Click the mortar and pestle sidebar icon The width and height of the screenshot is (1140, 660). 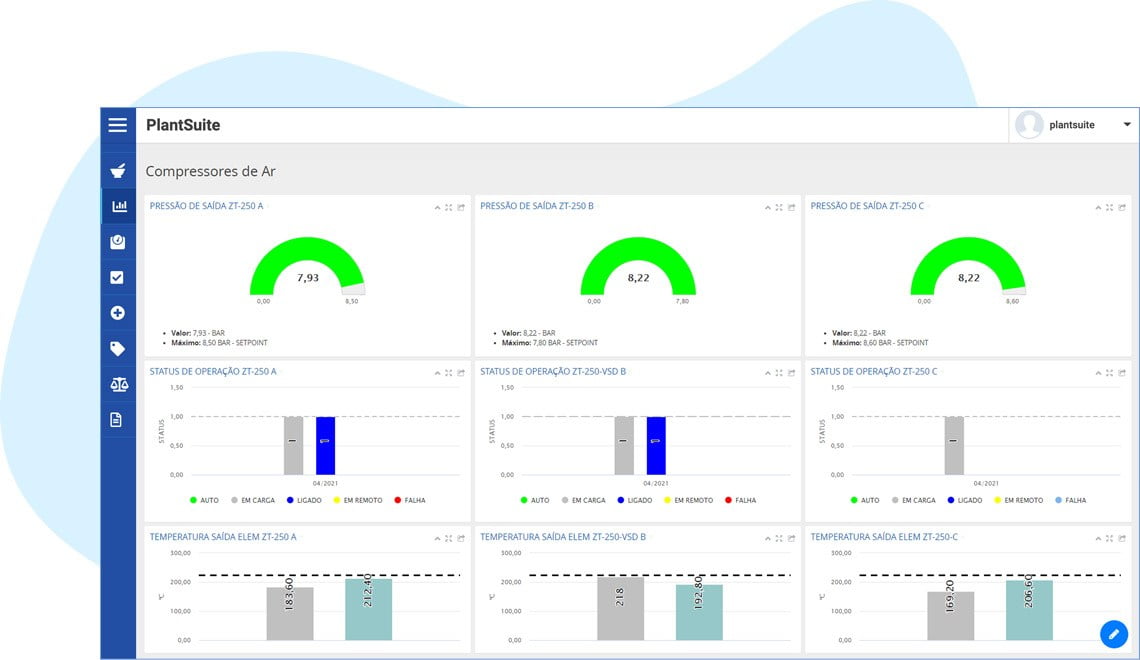click(x=118, y=171)
